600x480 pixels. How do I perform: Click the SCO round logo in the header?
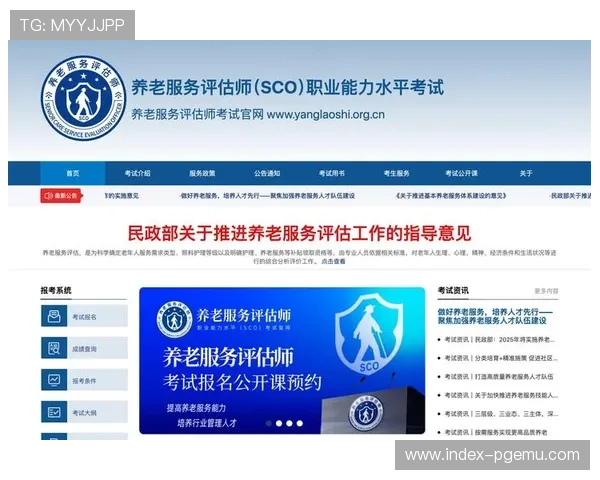coord(83,98)
